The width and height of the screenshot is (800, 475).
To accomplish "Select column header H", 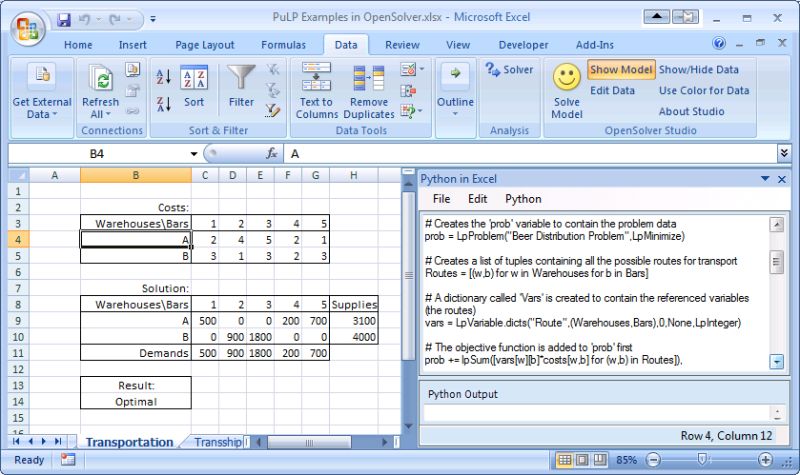I will pos(354,176).
